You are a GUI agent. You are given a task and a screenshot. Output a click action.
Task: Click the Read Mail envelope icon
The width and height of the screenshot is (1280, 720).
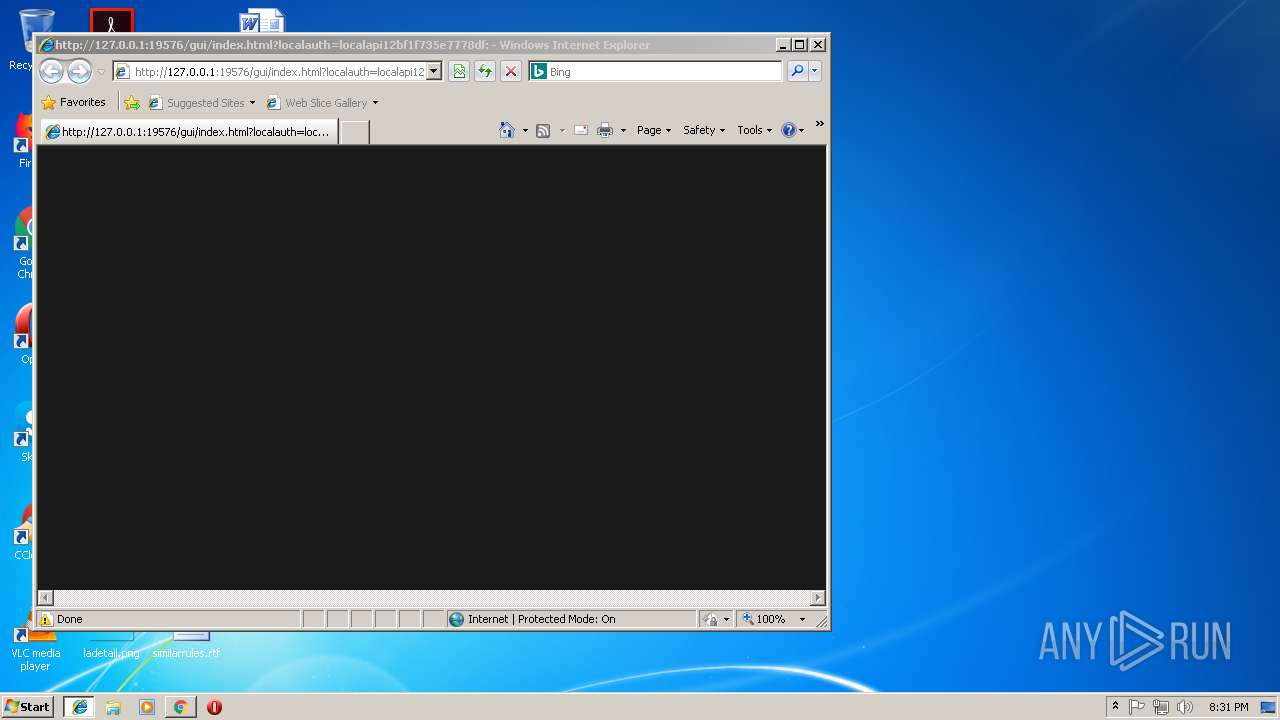click(580, 130)
